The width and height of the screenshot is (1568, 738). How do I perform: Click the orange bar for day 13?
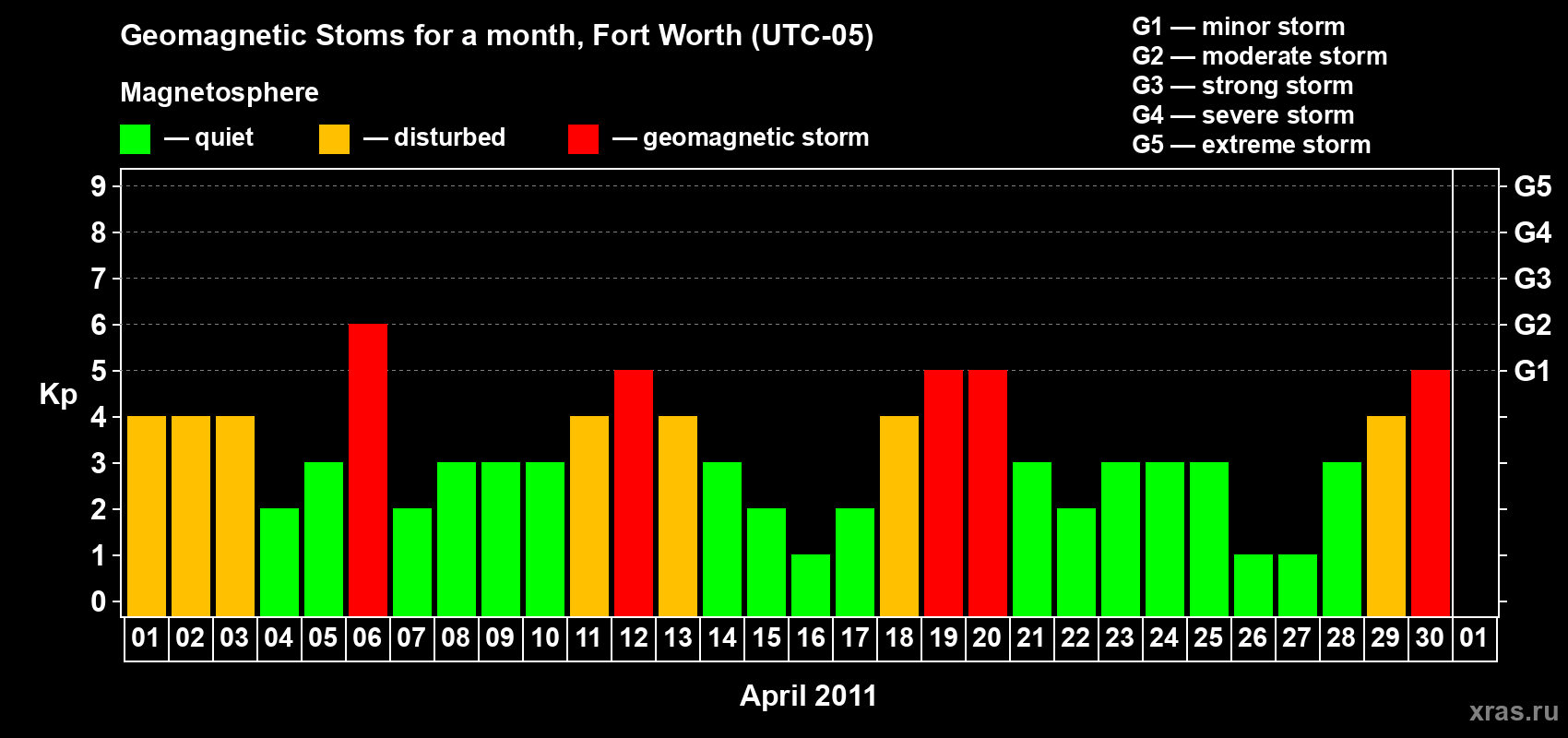click(678, 516)
